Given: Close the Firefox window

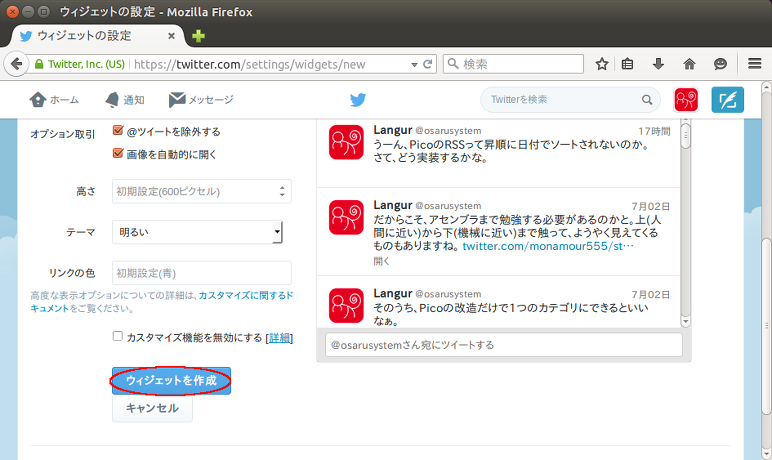Looking at the screenshot, I should click(13, 11).
